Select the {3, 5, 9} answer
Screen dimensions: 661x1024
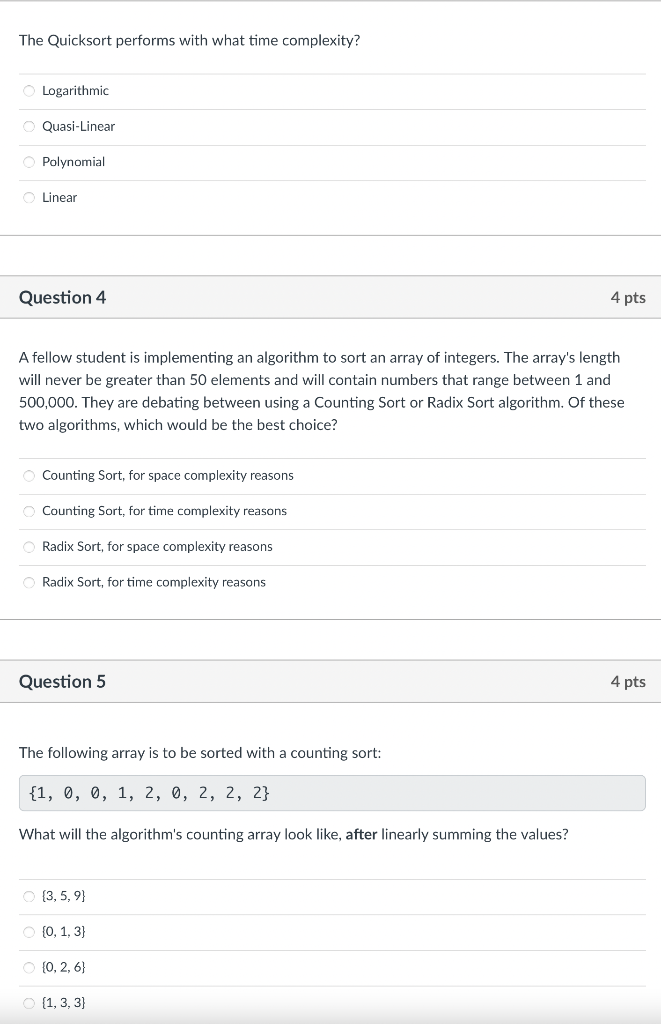pos(29,896)
